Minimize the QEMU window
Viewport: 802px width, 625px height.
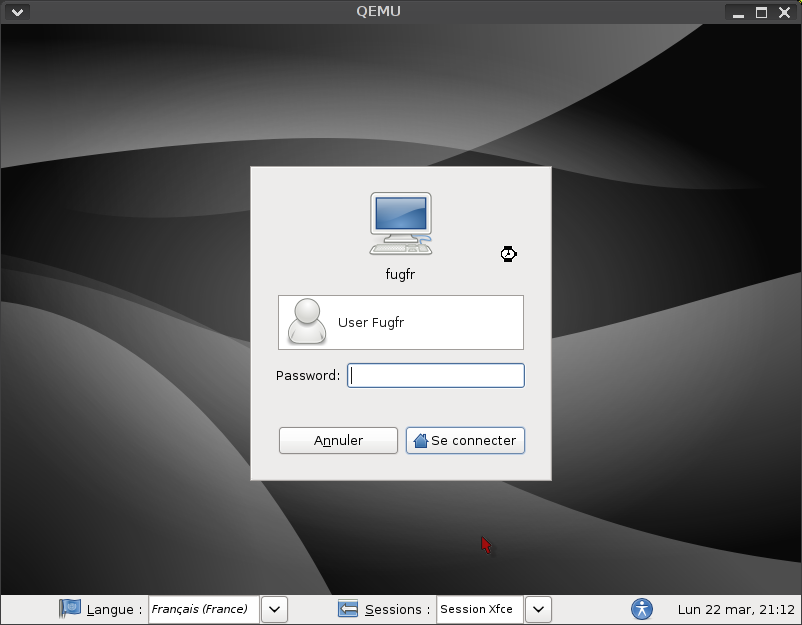(x=738, y=12)
